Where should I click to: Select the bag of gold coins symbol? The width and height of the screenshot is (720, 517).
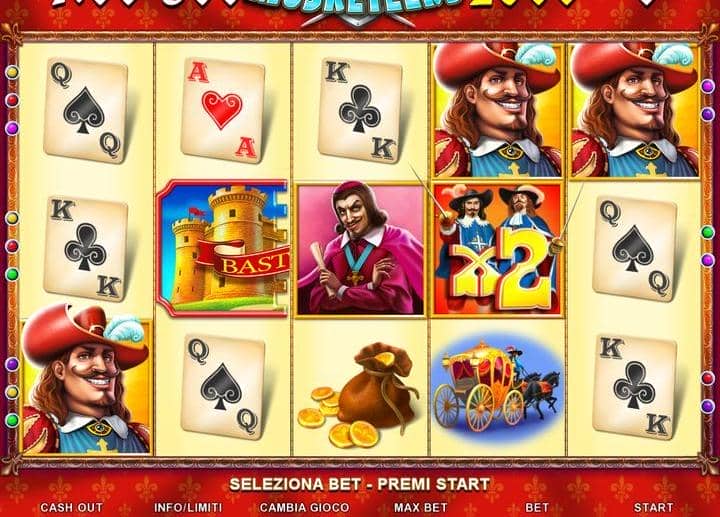tap(358, 395)
